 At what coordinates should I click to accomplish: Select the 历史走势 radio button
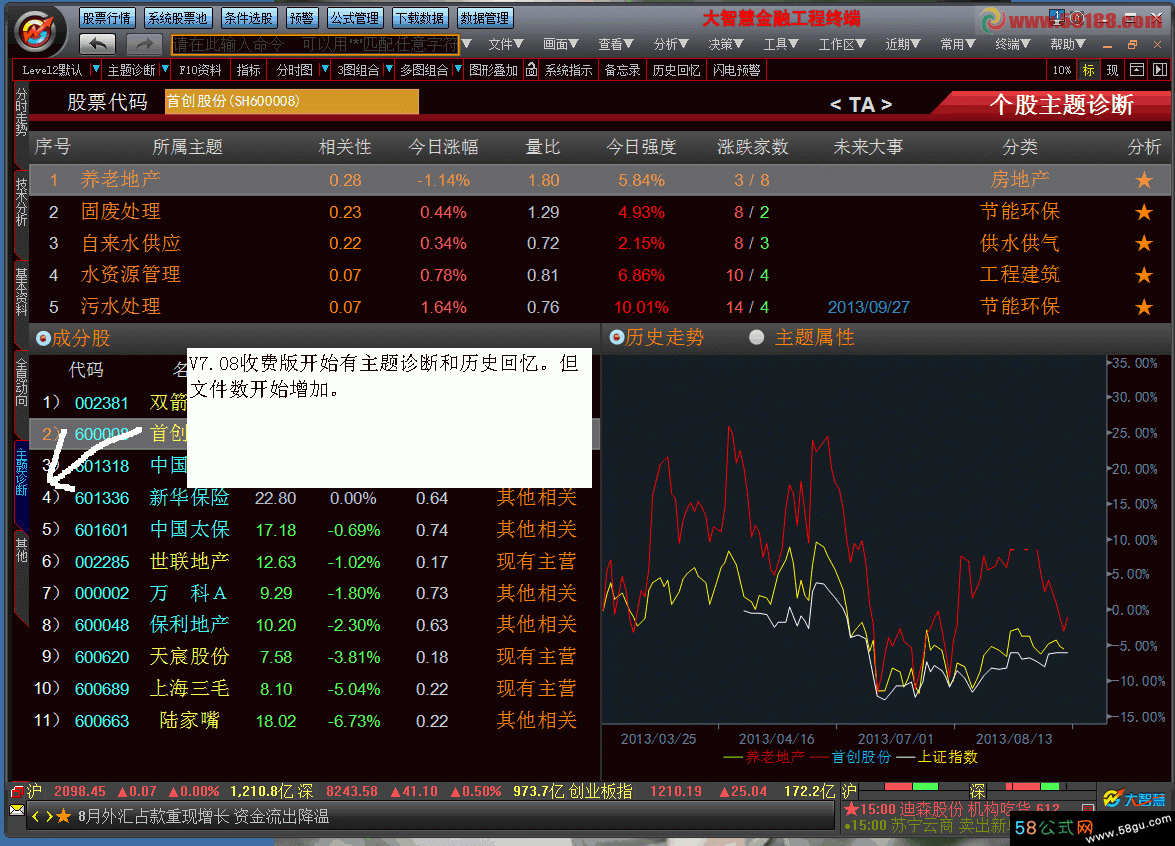click(617, 337)
